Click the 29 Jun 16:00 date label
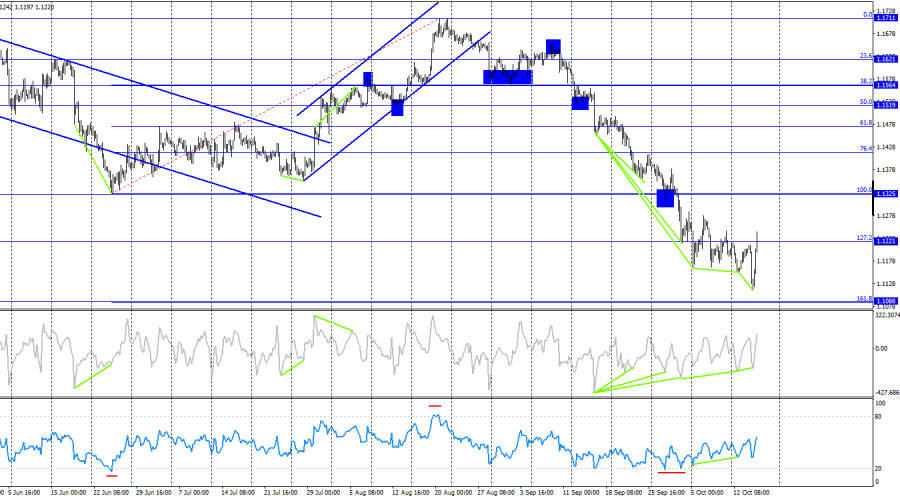Screen dimensions: 900x500 [x=153, y=493]
